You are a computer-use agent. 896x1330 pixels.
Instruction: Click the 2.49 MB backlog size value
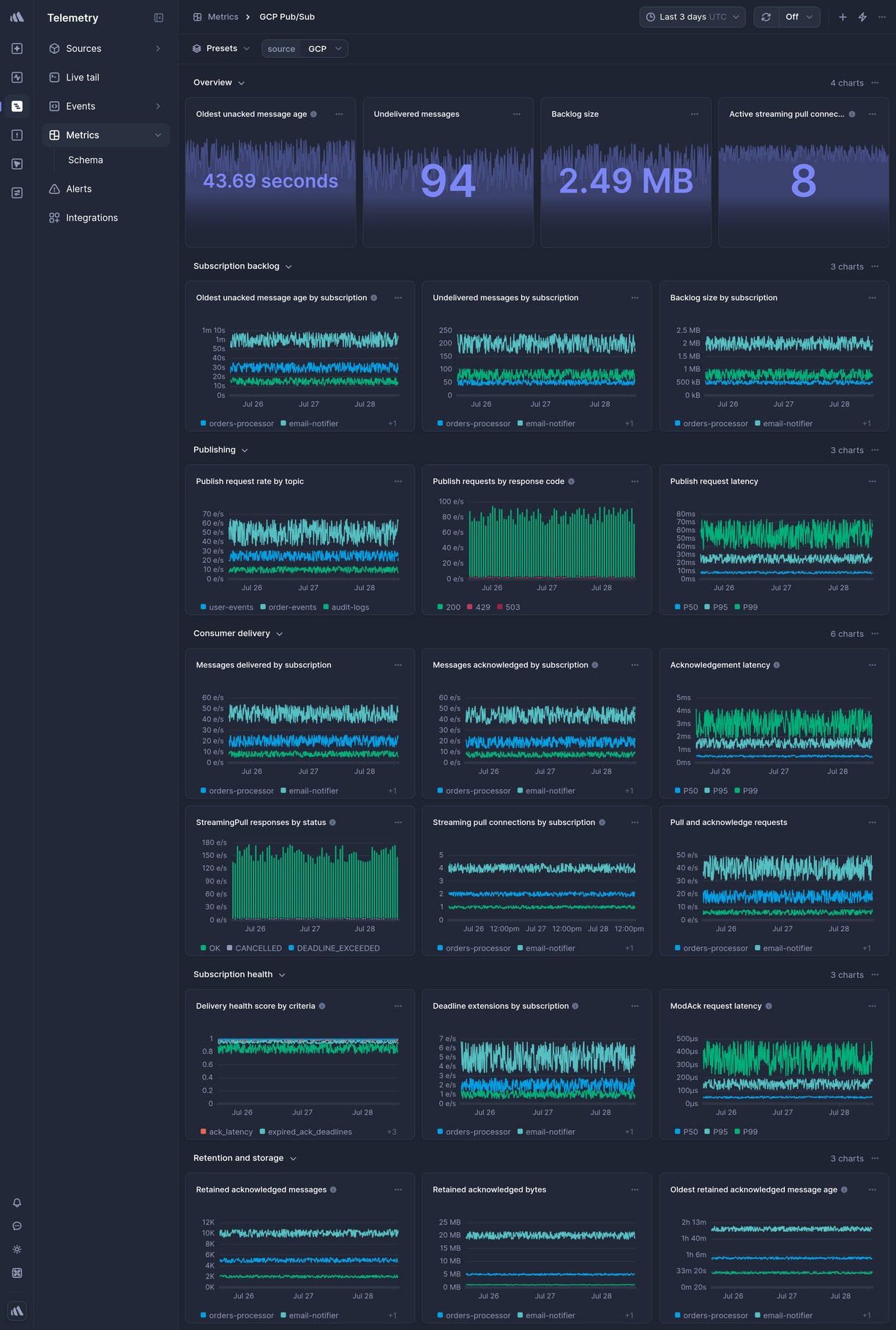click(626, 182)
